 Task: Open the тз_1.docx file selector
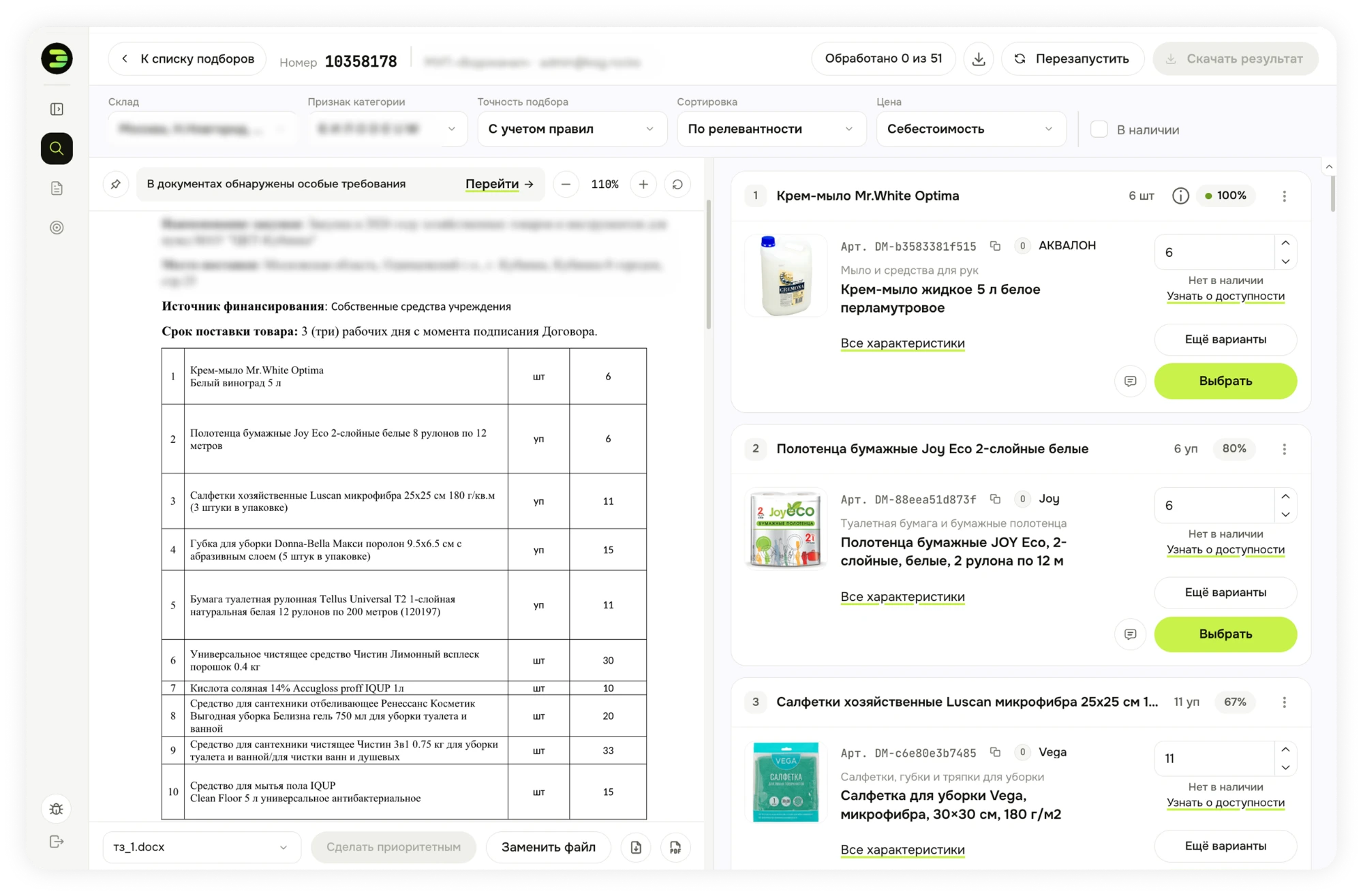[201, 847]
